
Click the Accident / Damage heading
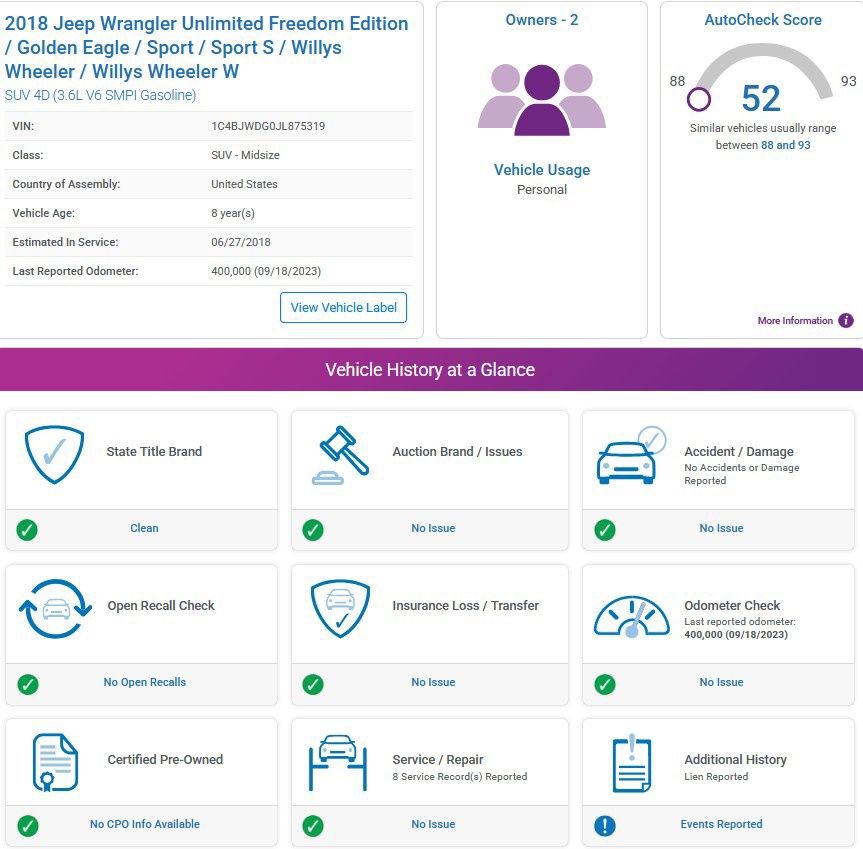[x=739, y=452]
